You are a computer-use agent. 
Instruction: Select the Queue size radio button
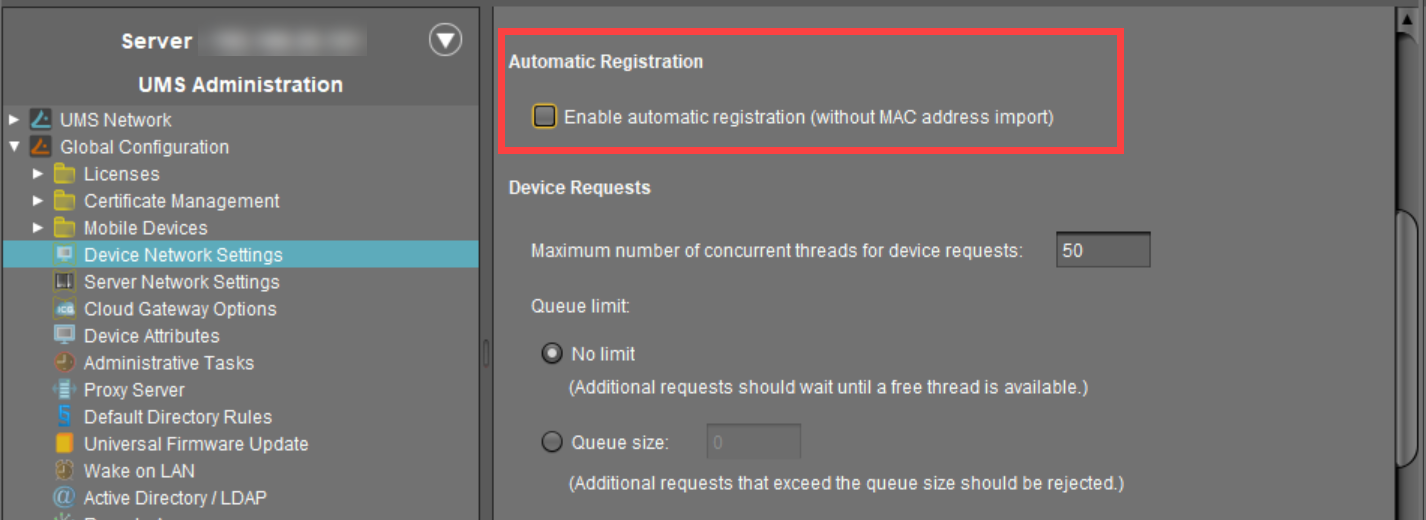tap(551, 442)
